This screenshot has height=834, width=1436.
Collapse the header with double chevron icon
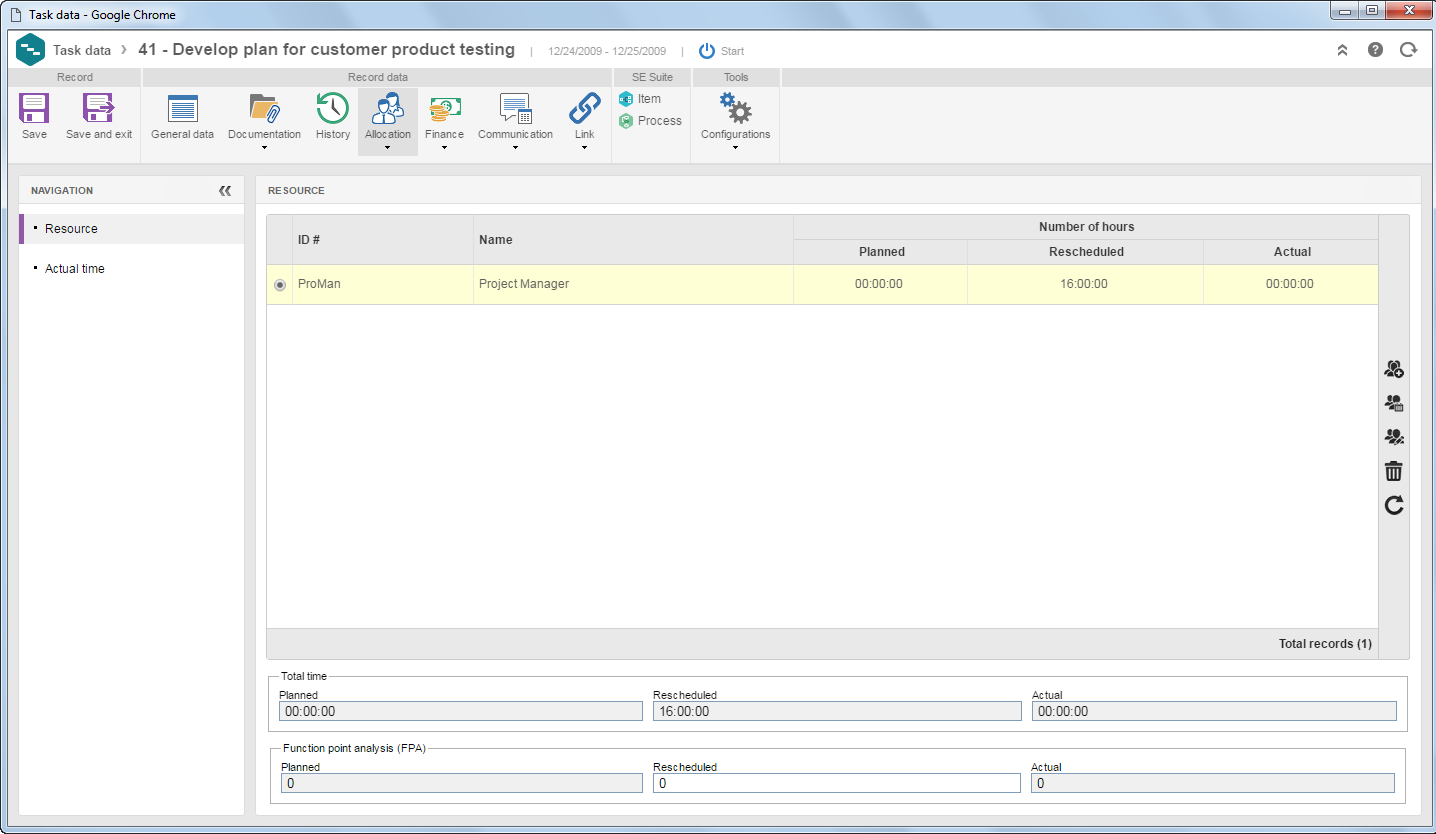point(1342,49)
